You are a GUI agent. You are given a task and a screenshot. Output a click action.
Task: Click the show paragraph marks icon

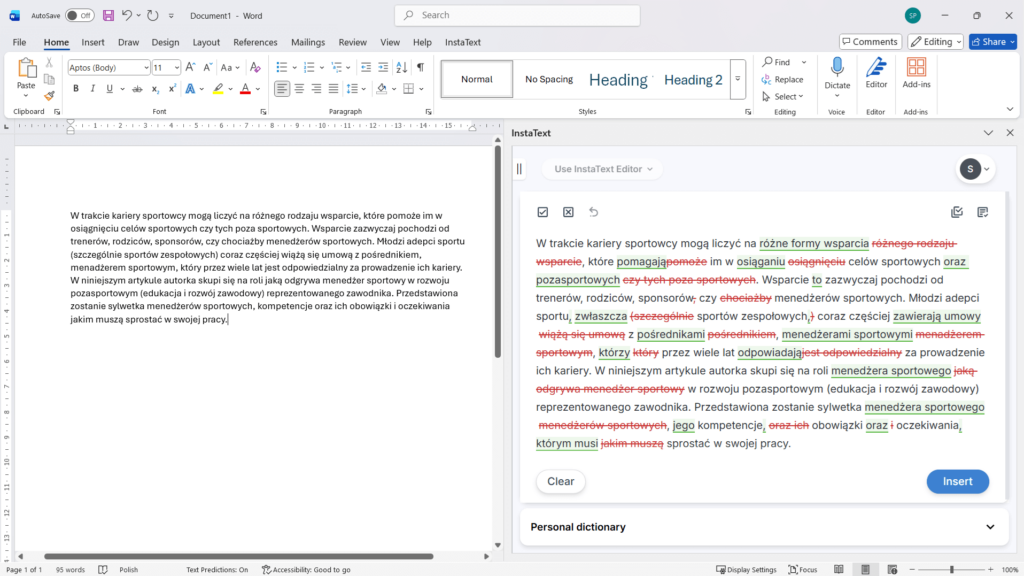click(x=420, y=67)
